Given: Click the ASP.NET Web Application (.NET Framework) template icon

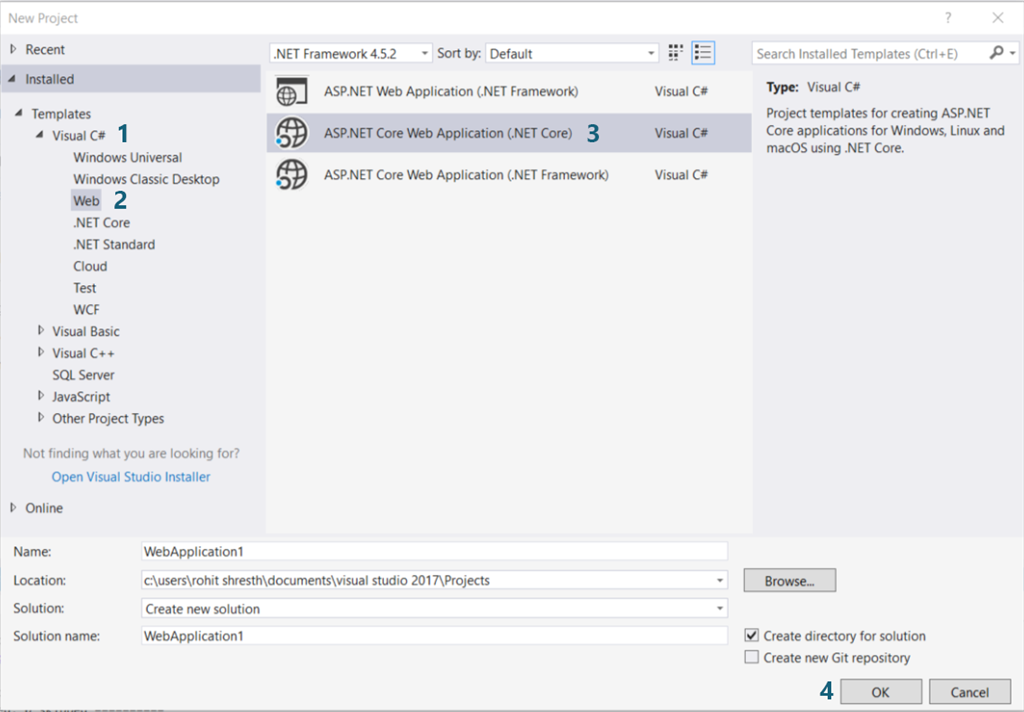Looking at the screenshot, I should pos(291,92).
